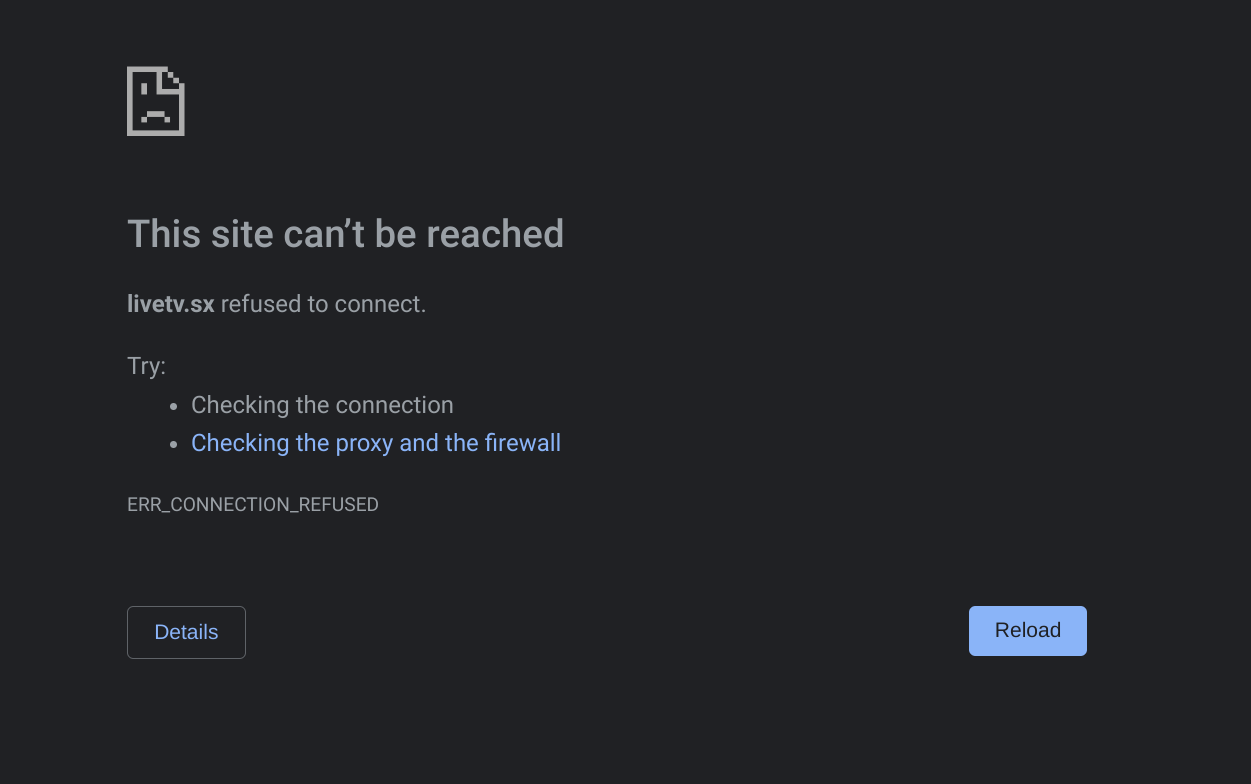Viewport: 1251px width, 784px height.
Task: Click the 'refused to connect.' text
Action: [x=323, y=304]
